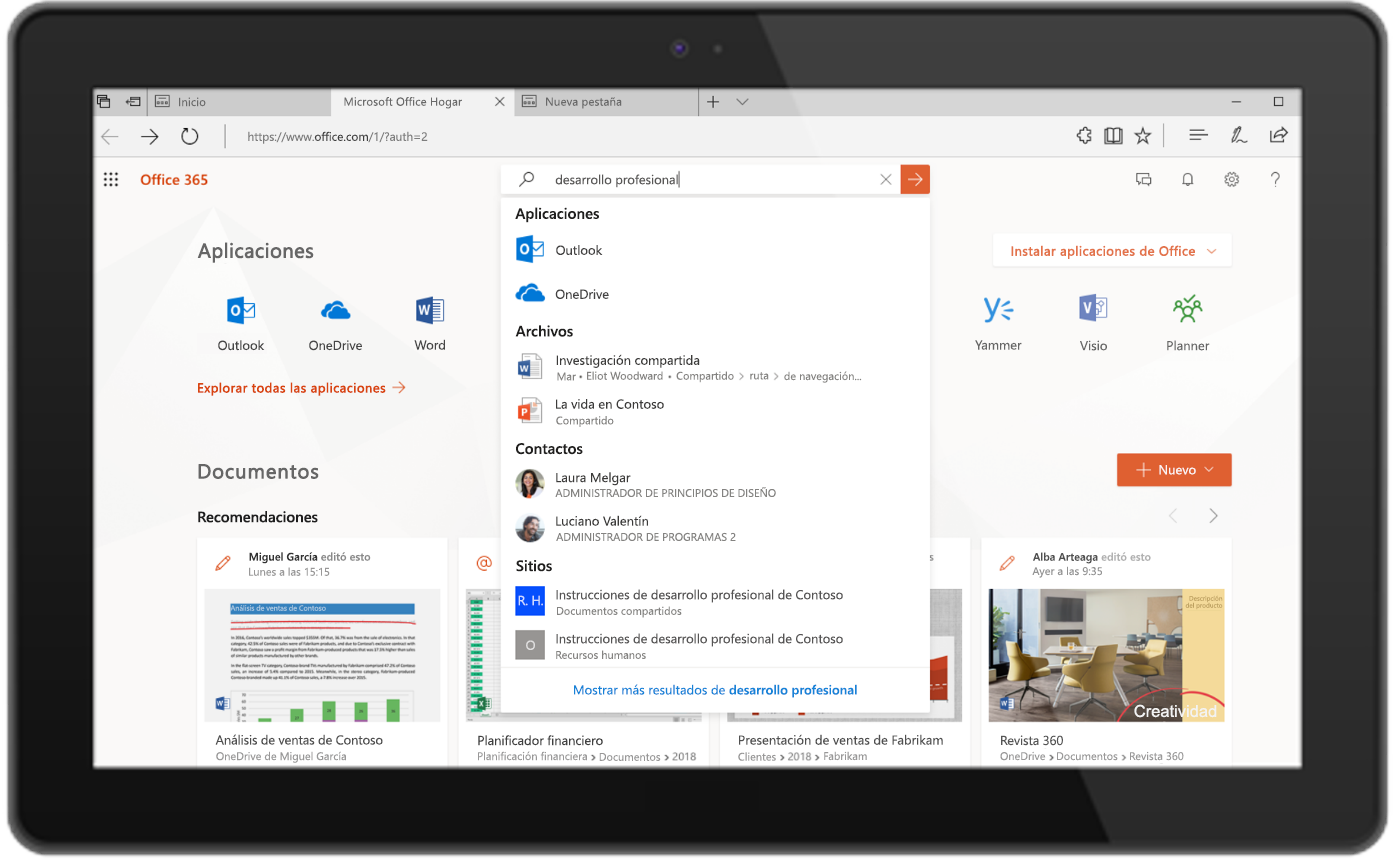Viewport: 1395px width, 860px height.
Task: Click the Office 365 home link
Action: click(174, 180)
